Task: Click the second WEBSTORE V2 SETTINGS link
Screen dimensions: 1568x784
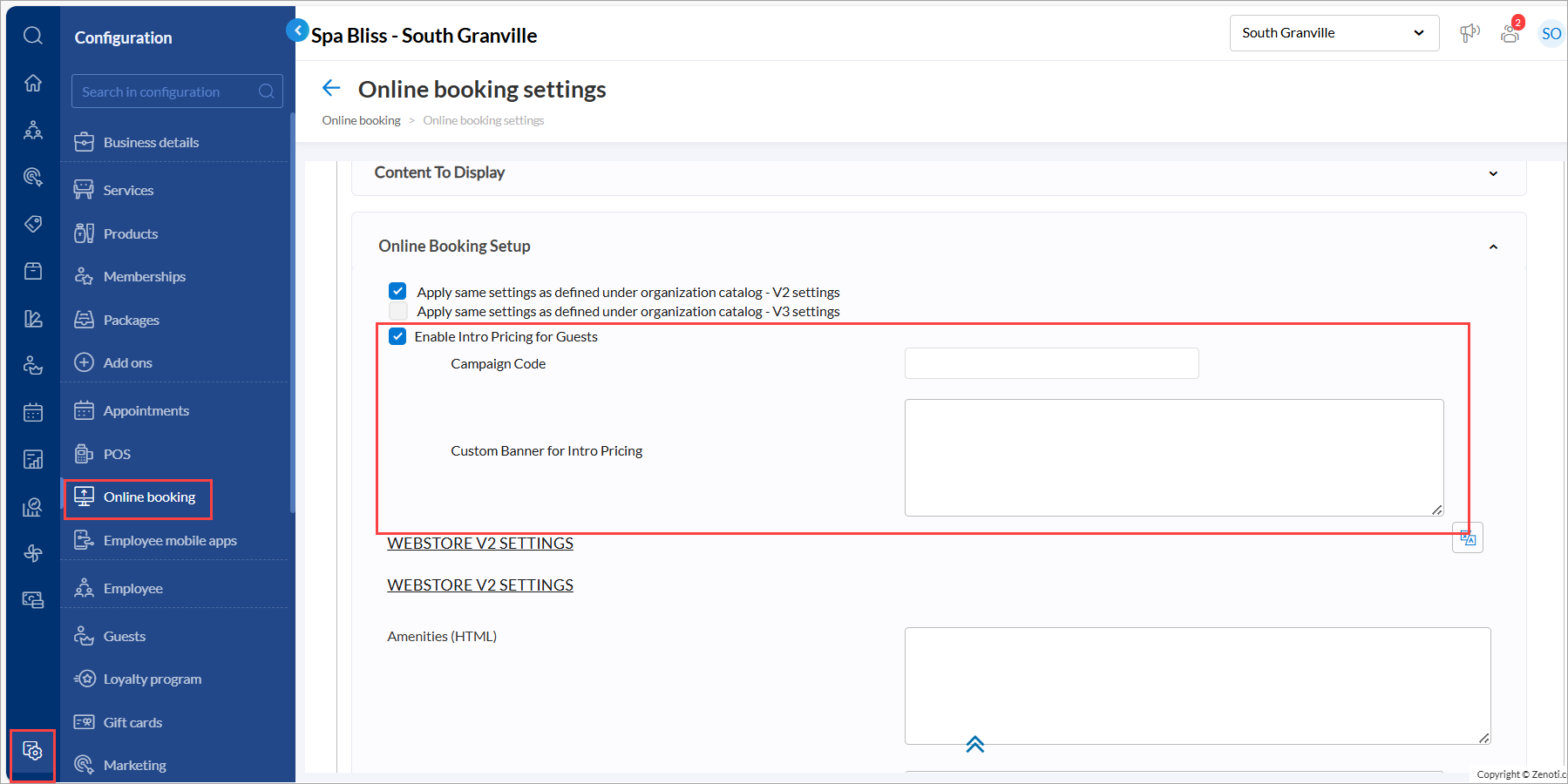Action: tap(480, 585)
